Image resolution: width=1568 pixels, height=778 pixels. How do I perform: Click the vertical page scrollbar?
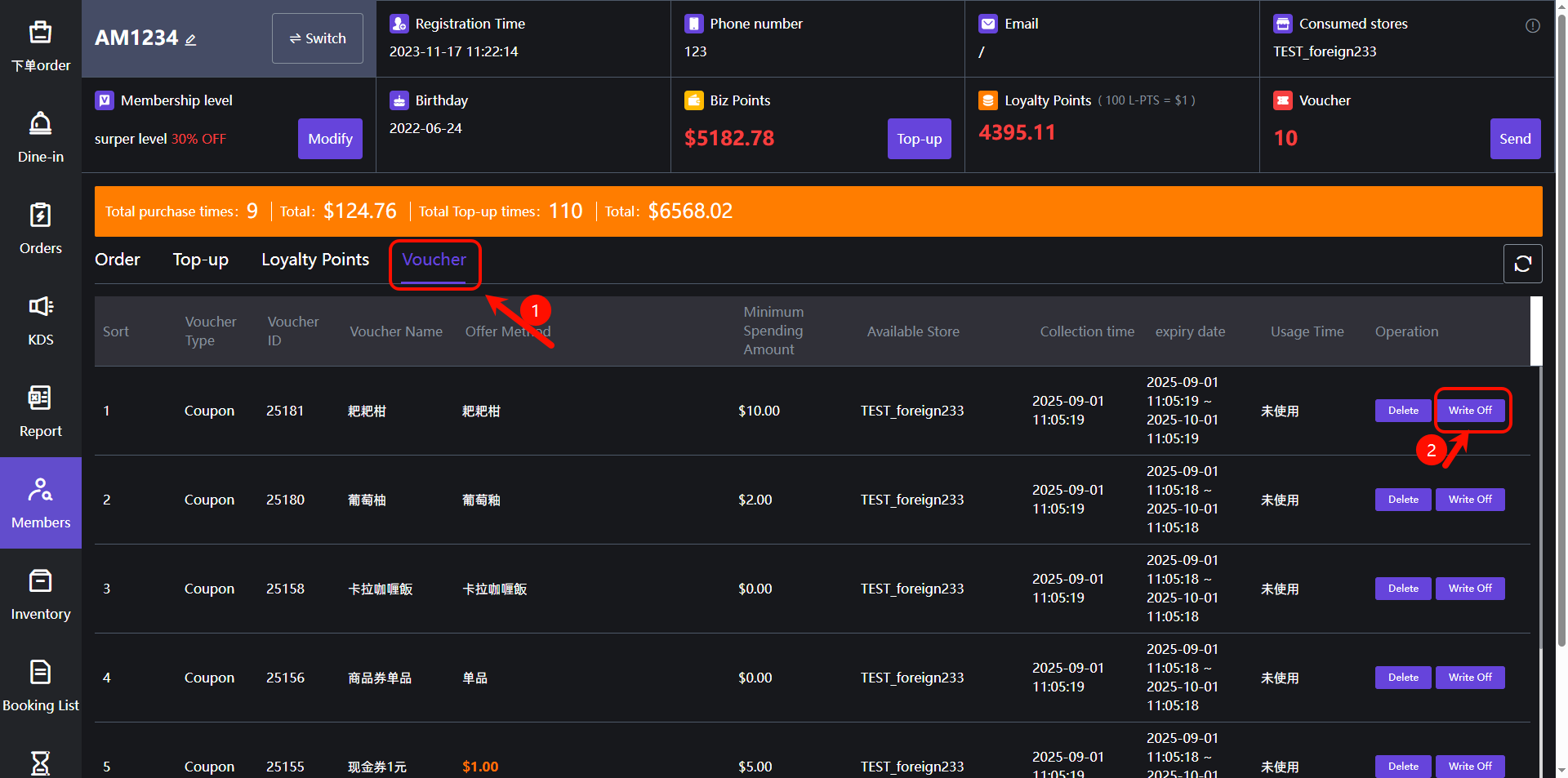click(1561, 327)
